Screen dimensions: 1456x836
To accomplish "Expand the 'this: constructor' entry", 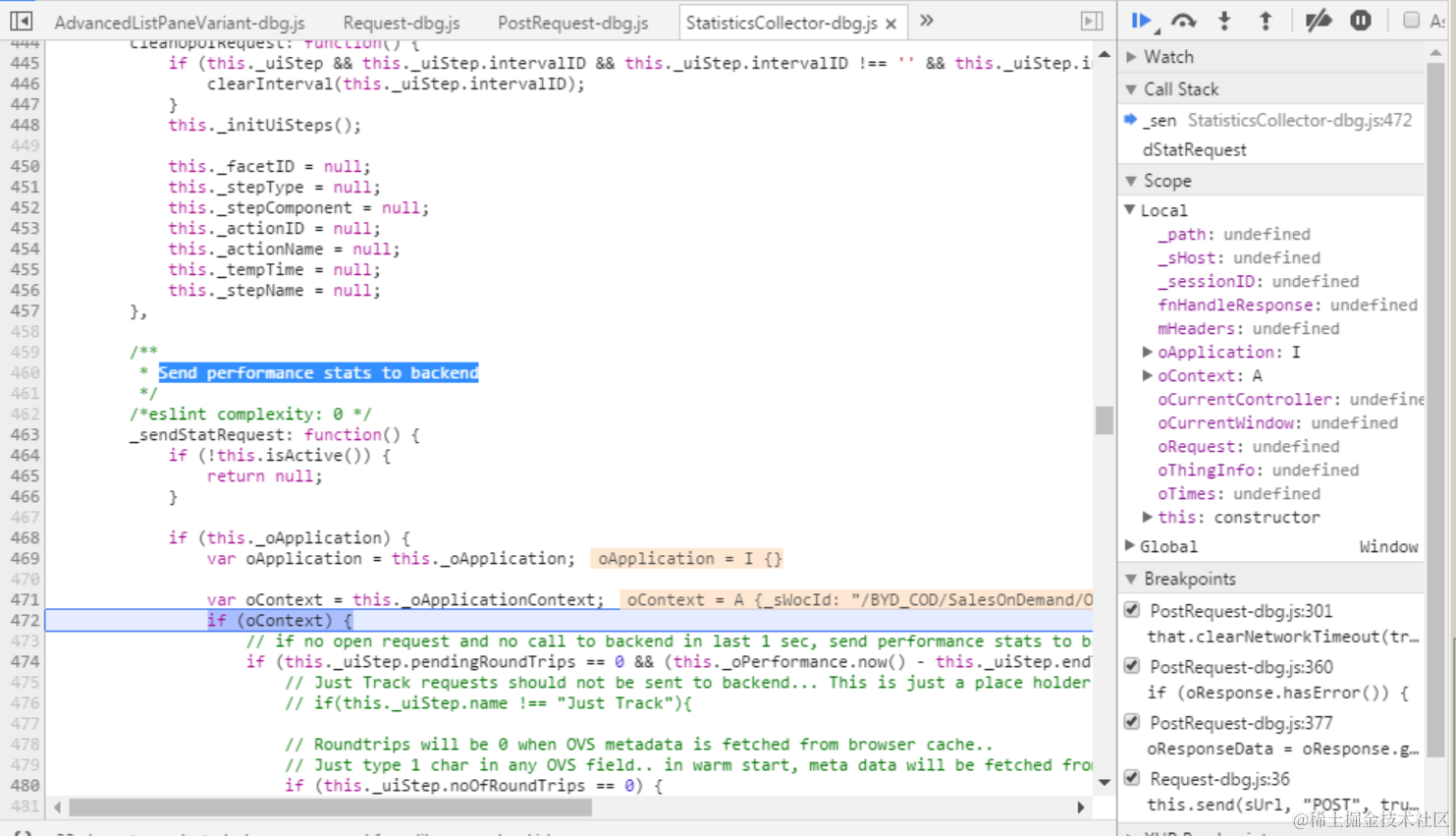I will point(1147,517).
